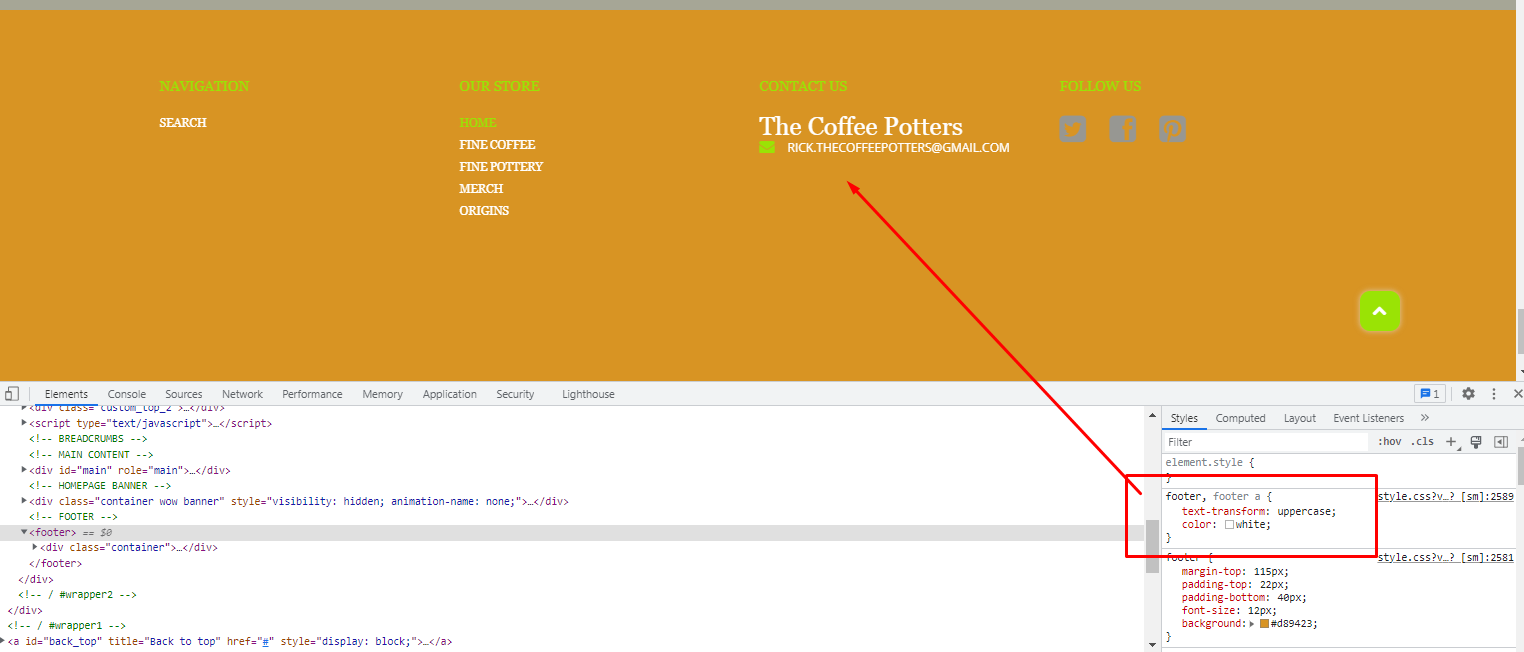Expand the background property shorthand triangle
The image size is (1524, 652).
(1254, 624)
